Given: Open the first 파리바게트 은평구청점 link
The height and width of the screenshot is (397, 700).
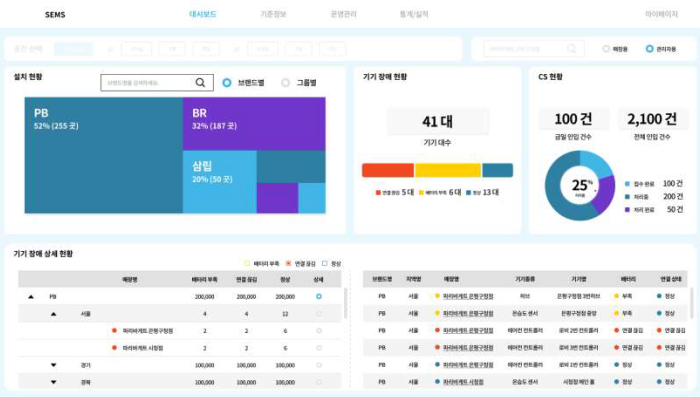Looking at the screenshot, I should 468,296.
